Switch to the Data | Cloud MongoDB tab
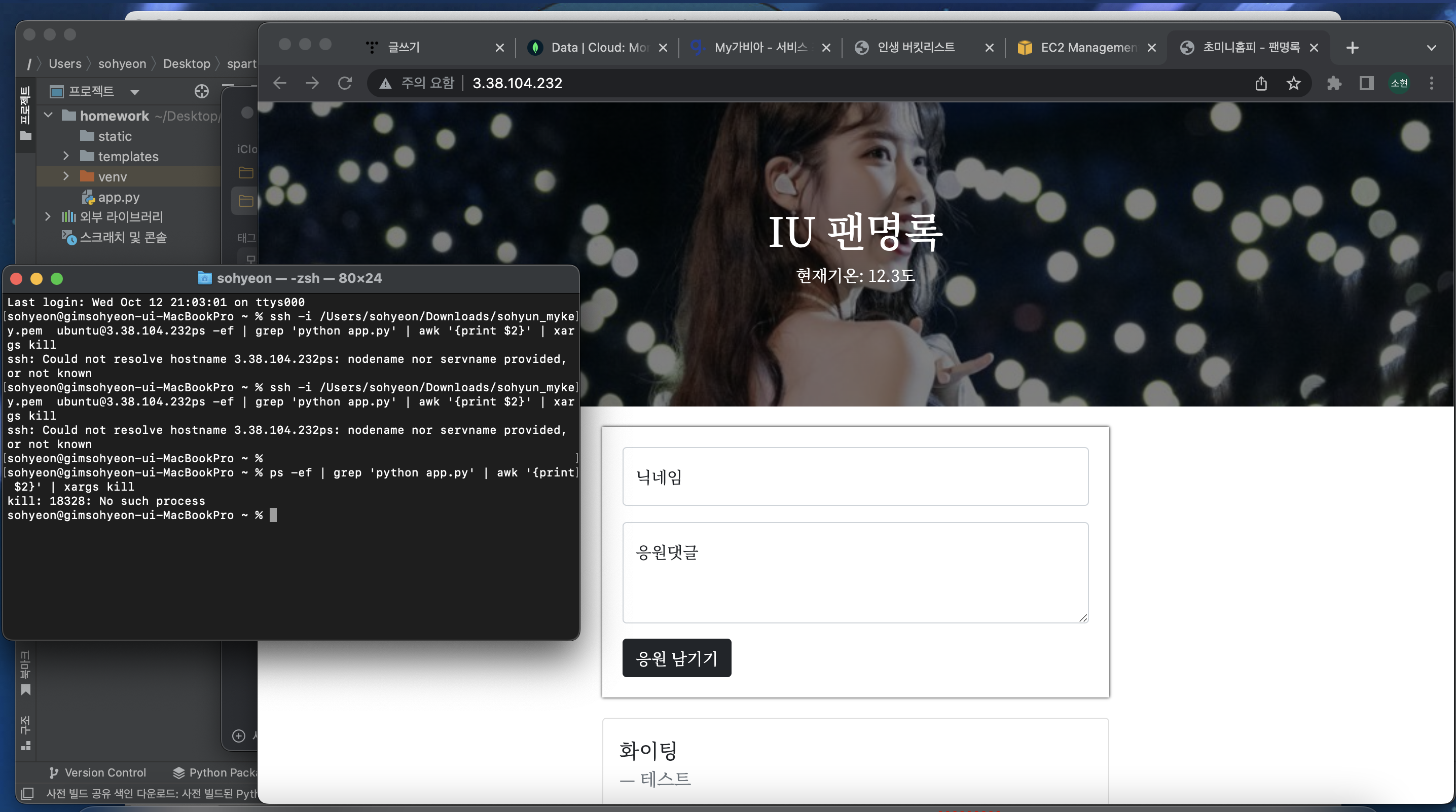This screenshot has width=1456, height=812. 597,48
